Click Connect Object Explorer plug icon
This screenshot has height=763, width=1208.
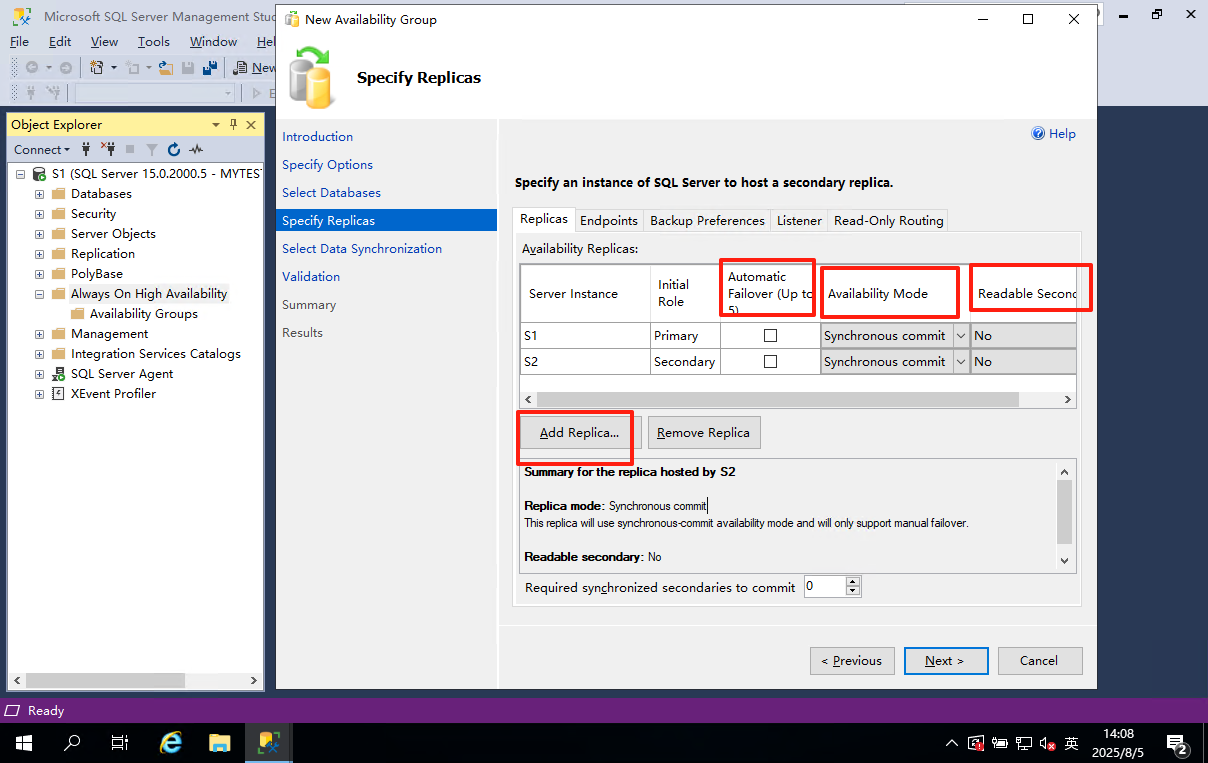[x=86, y=149]
